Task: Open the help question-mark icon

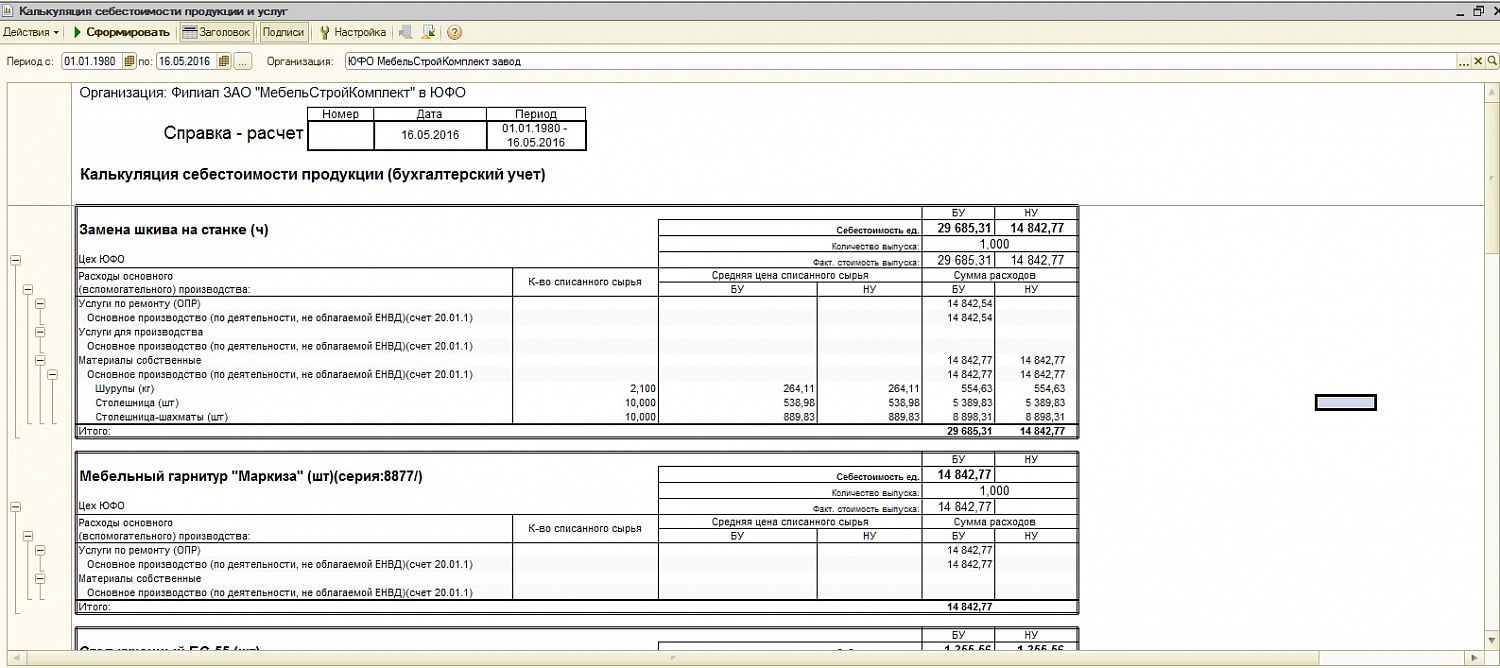Action: coord(454,32)
